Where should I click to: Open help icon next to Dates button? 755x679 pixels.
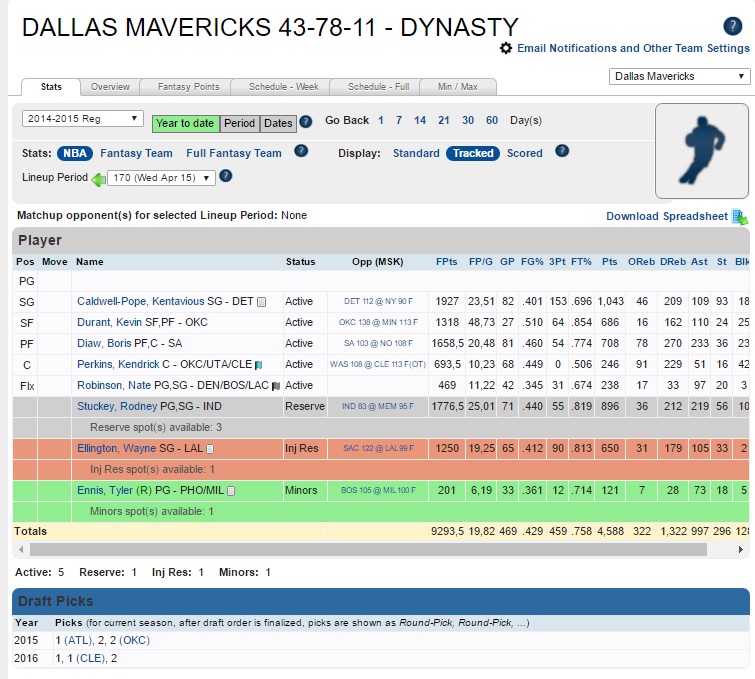[305, 121]
